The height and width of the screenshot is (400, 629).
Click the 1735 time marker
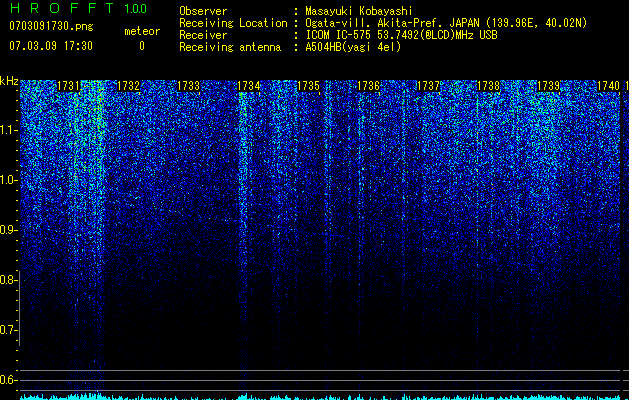[x=308, y=86]
